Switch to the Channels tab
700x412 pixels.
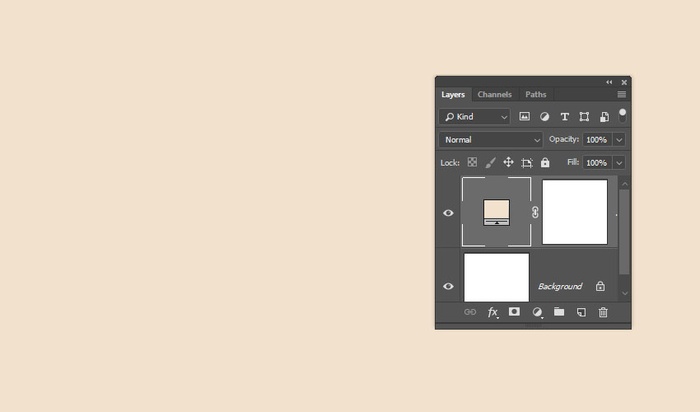click(x=494, y=94)
